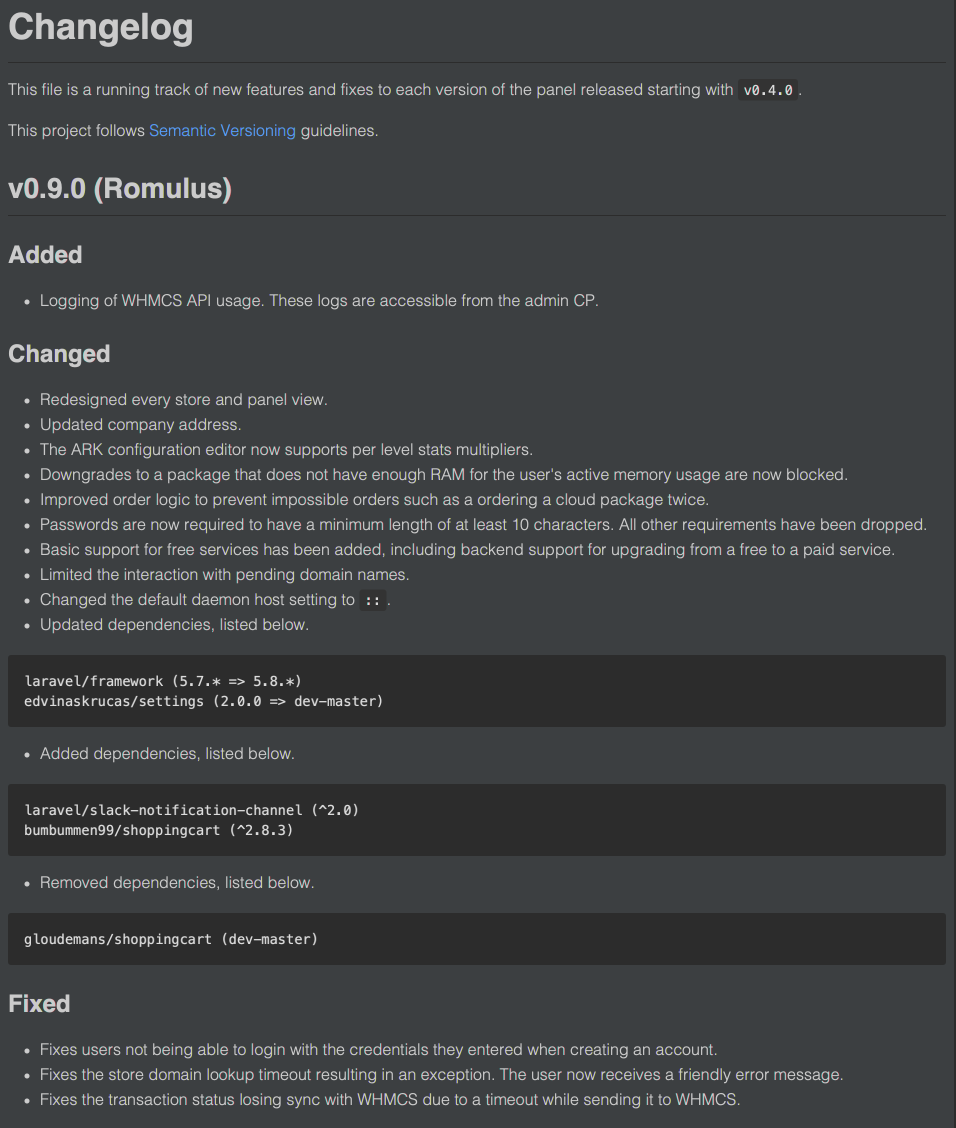This screenshot has width=956, height=1128.
Task: Click the laravel/slack-notification-channel code line
Action: pos(191,810)
